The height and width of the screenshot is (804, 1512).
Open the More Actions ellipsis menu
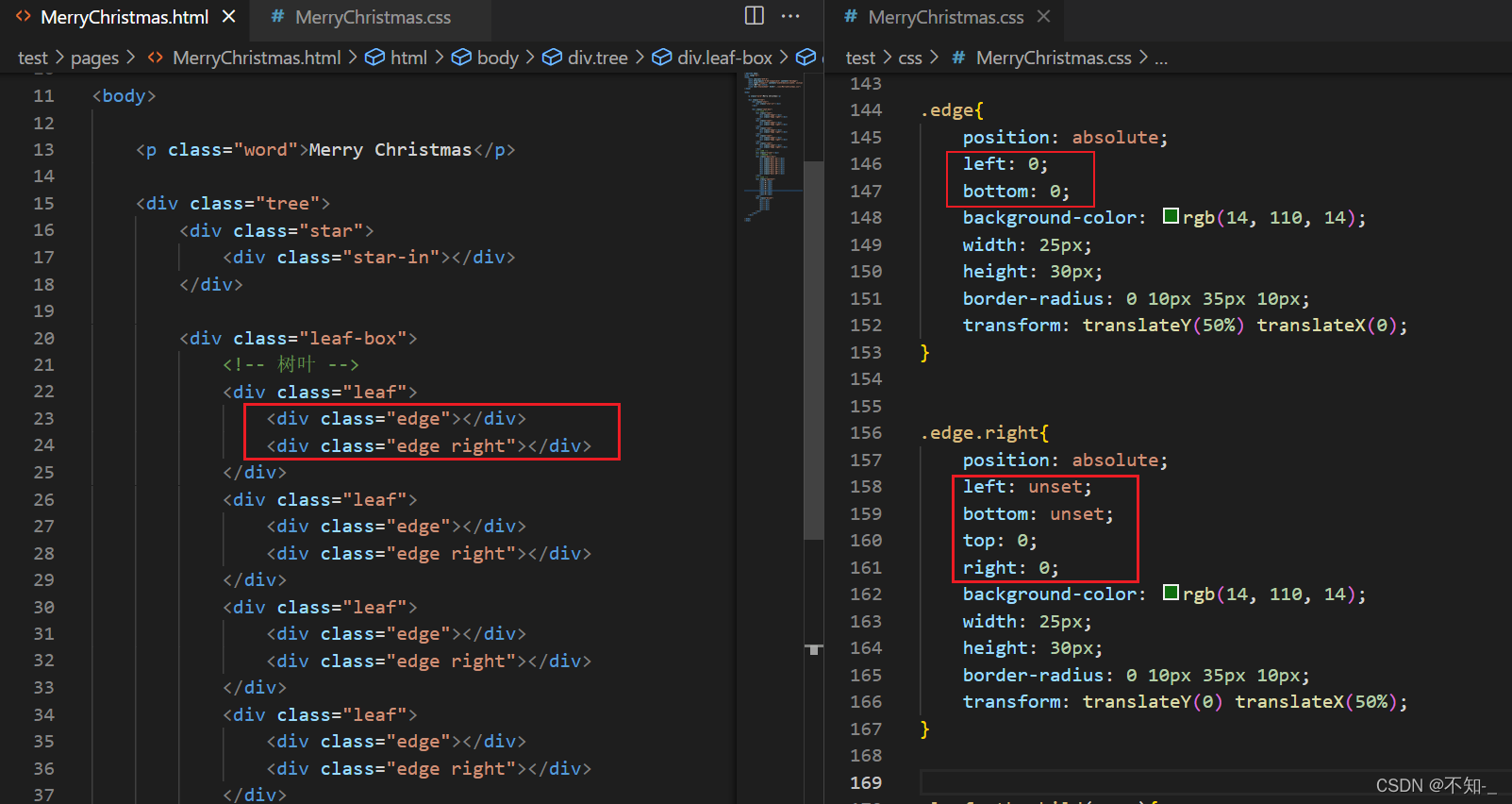(x=790, y=16)
